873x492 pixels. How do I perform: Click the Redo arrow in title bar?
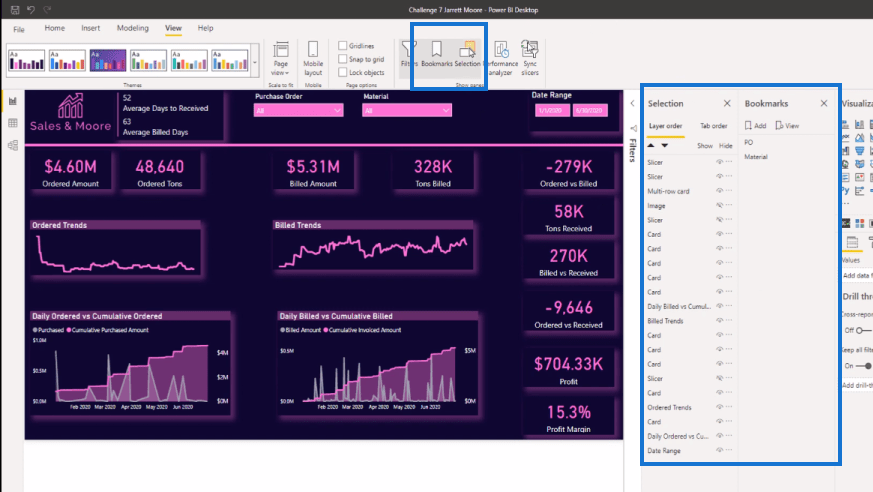[x=47, y=9]
